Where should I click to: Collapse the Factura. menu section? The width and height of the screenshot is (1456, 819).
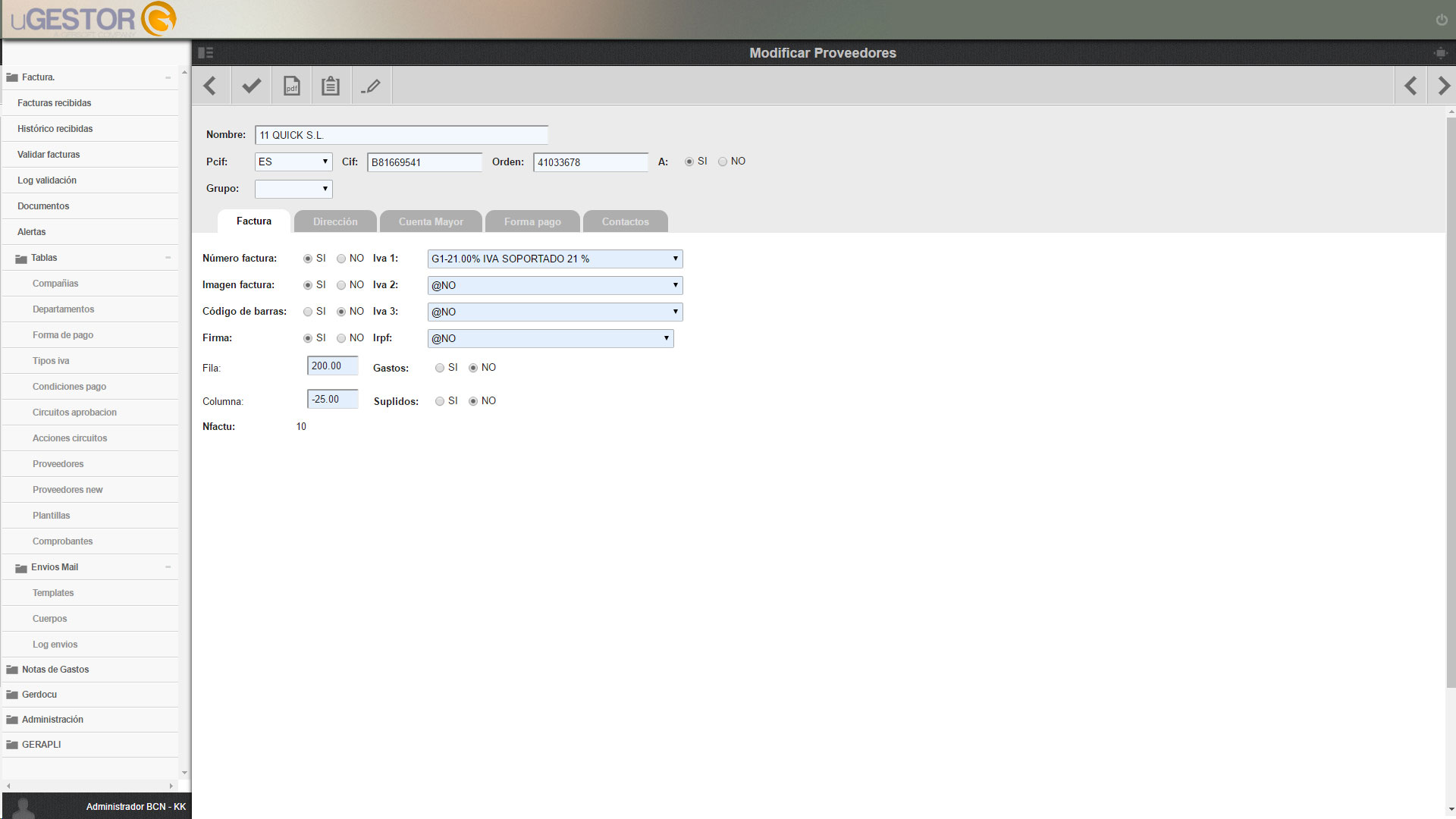(168, 77)
